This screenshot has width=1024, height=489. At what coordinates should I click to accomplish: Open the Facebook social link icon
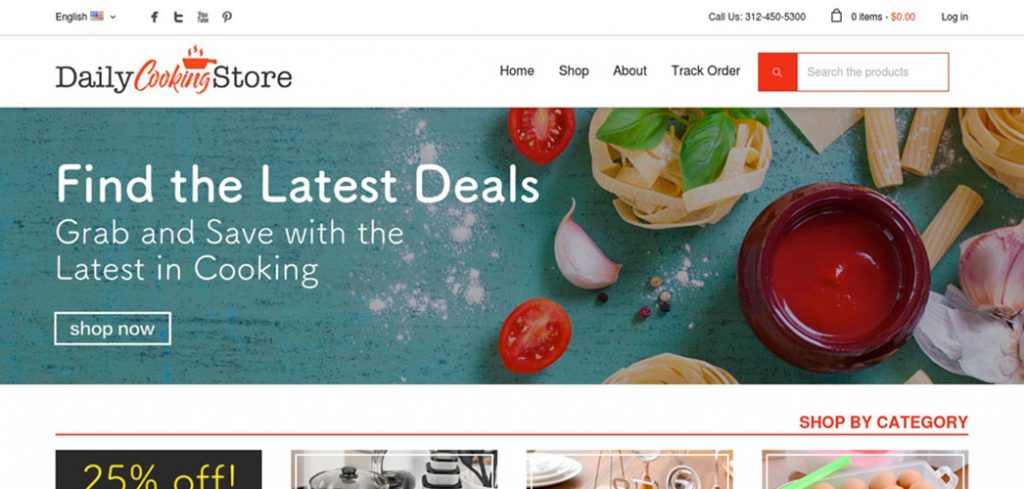[x=154, y=17]
